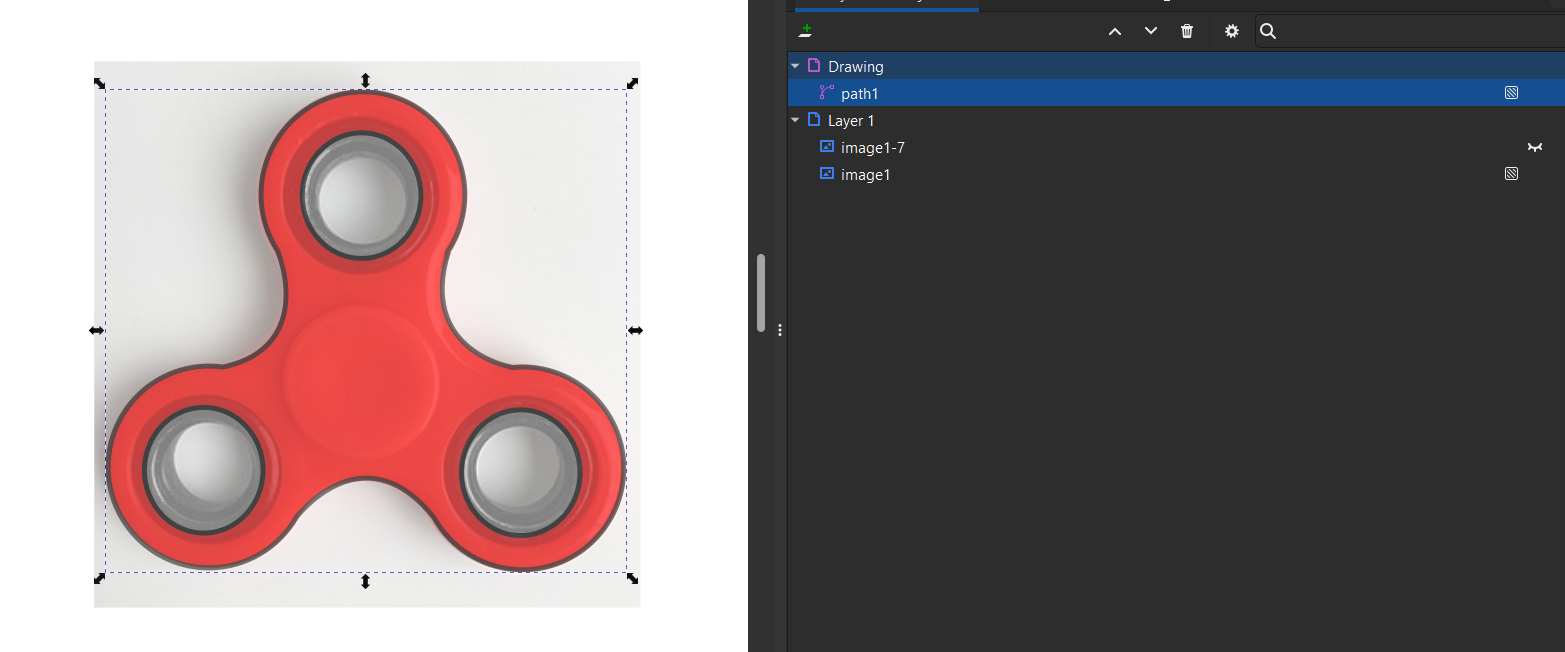Image resolution: width=1565 pixels, height=652 pixels.
Task: Collapse the Layer 1 tree
Action: (x=796, y=120)
